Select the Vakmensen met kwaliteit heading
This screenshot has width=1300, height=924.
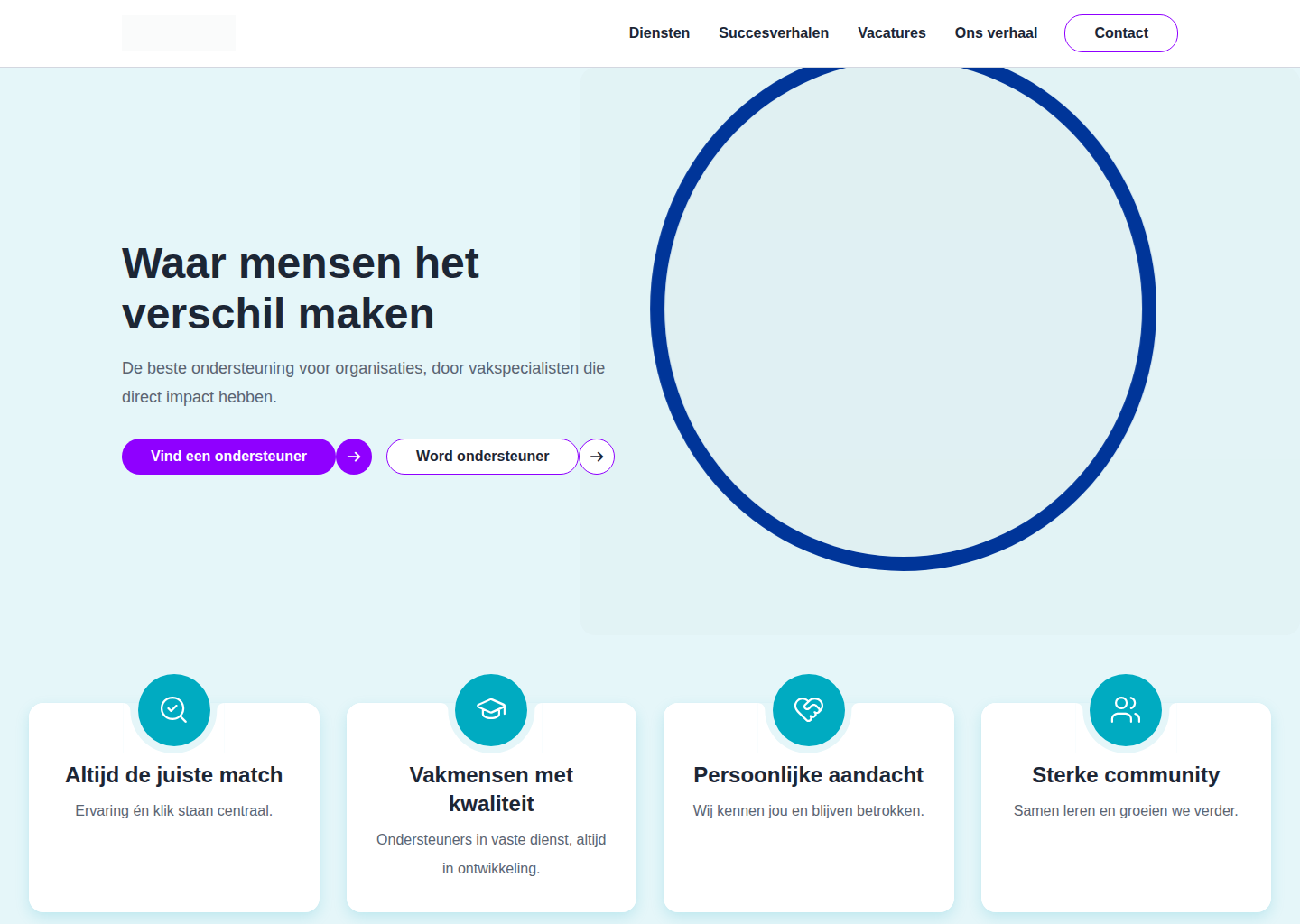[x=491, y=790]
